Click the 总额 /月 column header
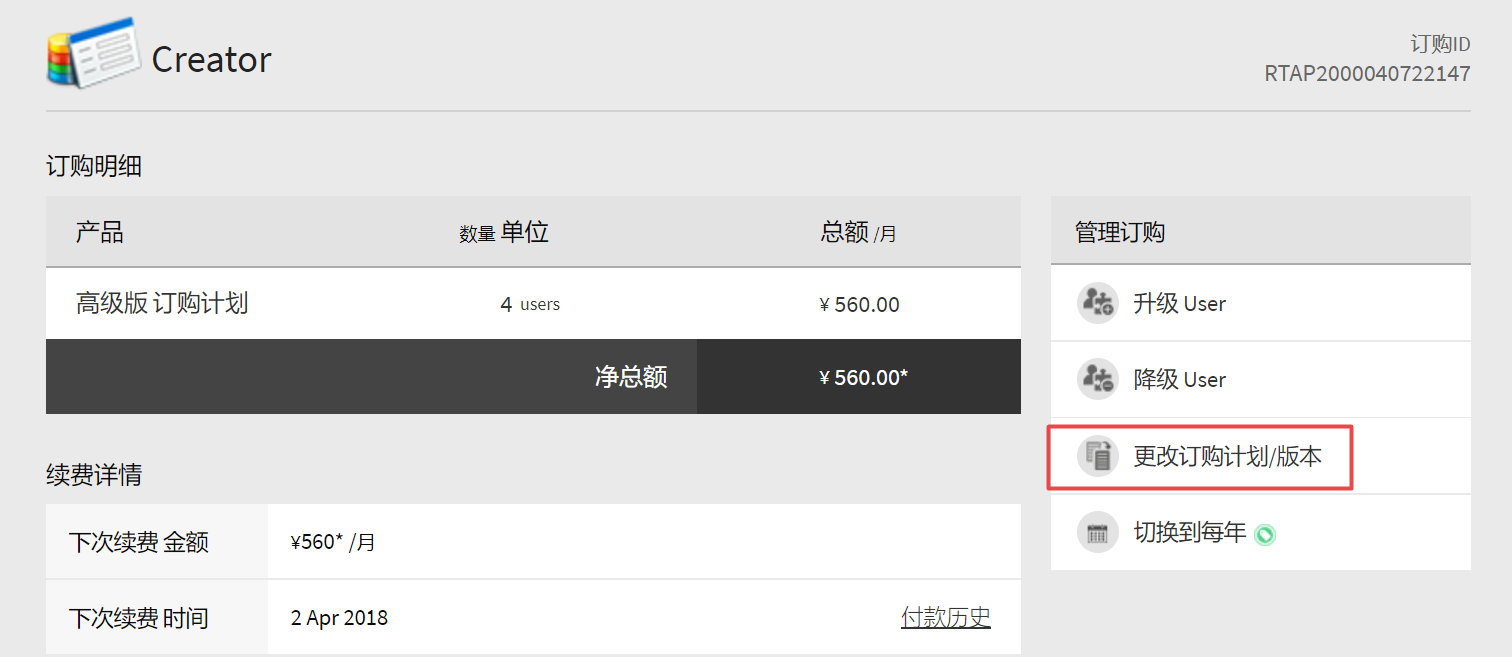The width and height of the screenshot is (1512, 657). [x=858, y=233]
